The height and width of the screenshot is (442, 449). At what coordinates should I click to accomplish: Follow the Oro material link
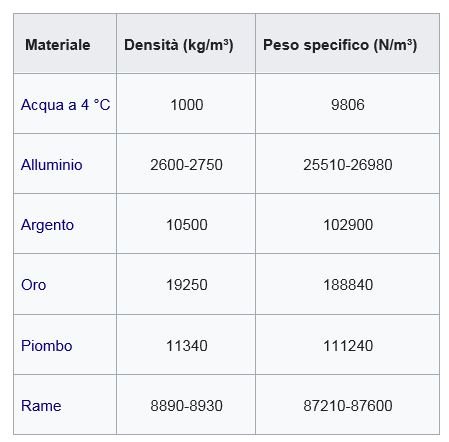33,285
